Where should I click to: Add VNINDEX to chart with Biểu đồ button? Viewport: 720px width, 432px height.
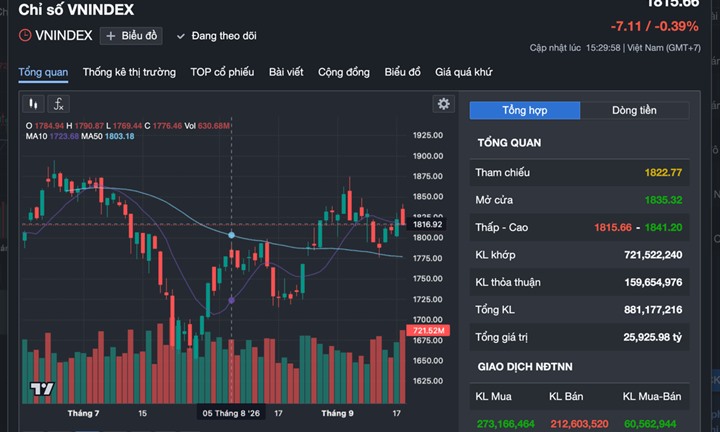(131, 36)
